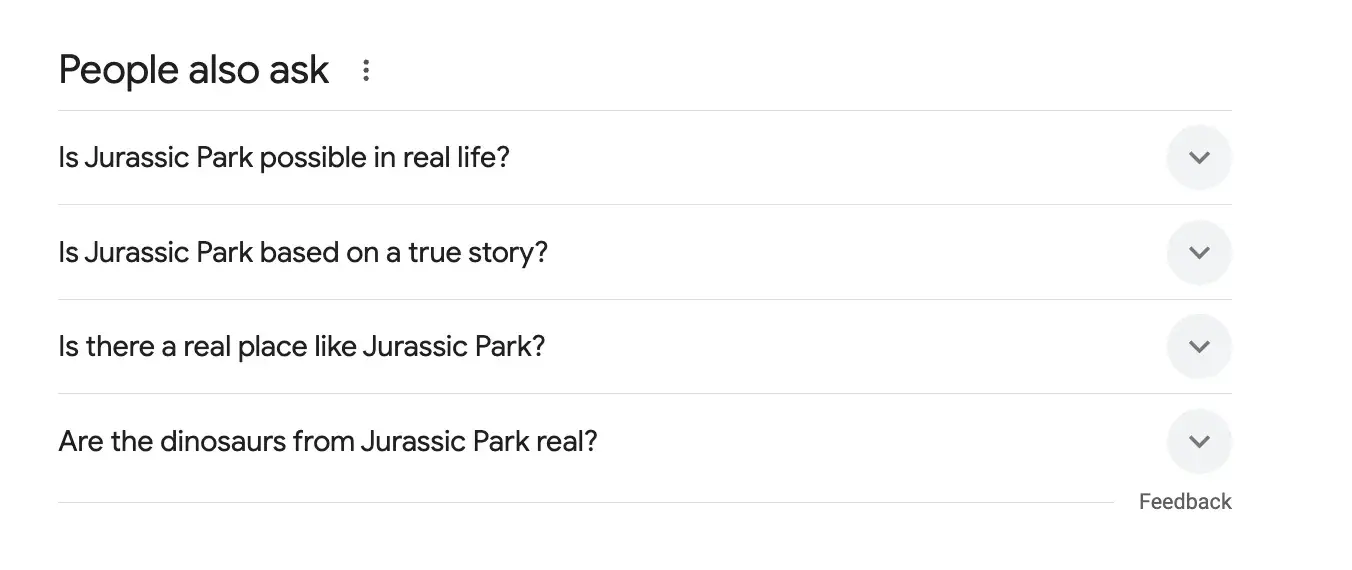Click the chevron for "based on a true story"
1352x570 pixels.
tap(1199, 252)
